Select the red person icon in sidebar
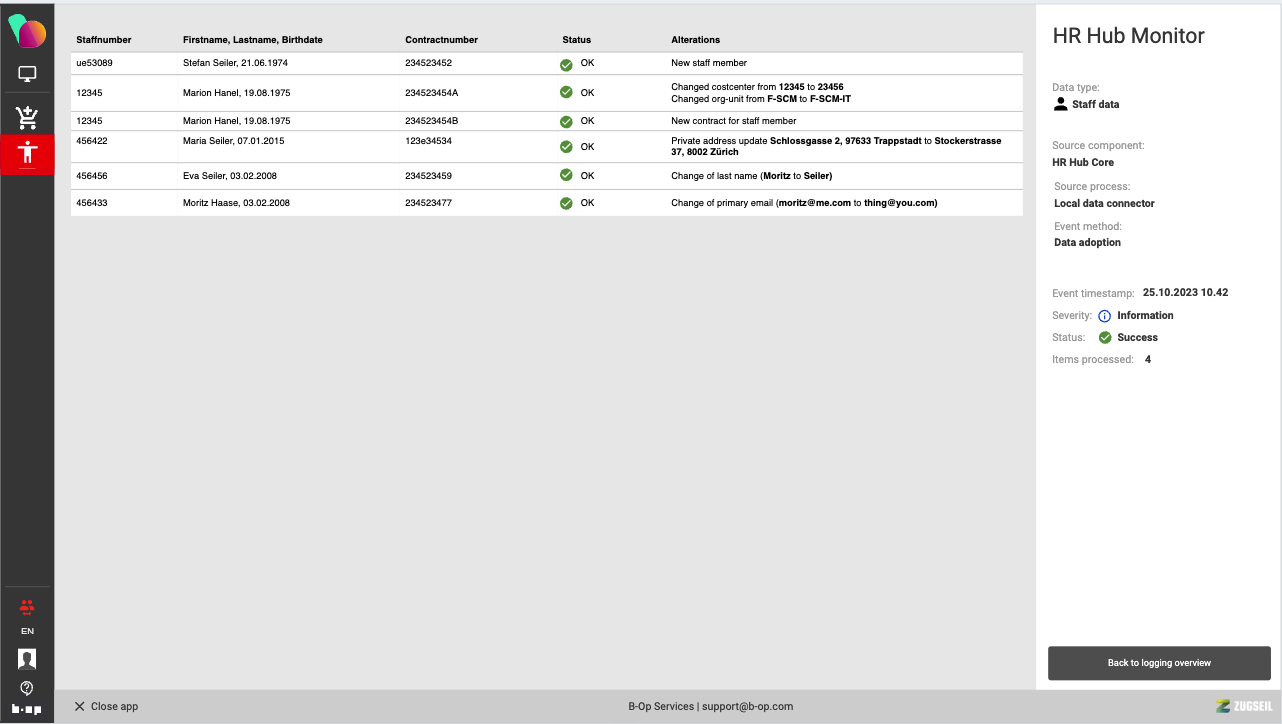This screenshot has width=1282, height=724. click(27, 154)
